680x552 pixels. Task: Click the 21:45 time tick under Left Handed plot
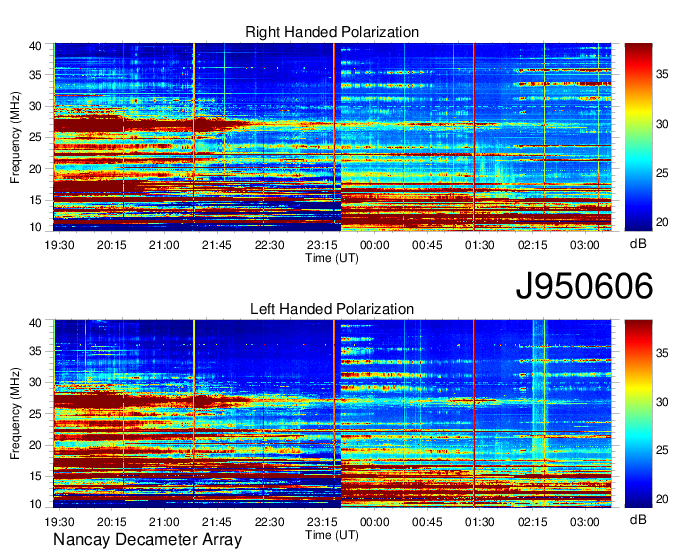click(216, 522)
